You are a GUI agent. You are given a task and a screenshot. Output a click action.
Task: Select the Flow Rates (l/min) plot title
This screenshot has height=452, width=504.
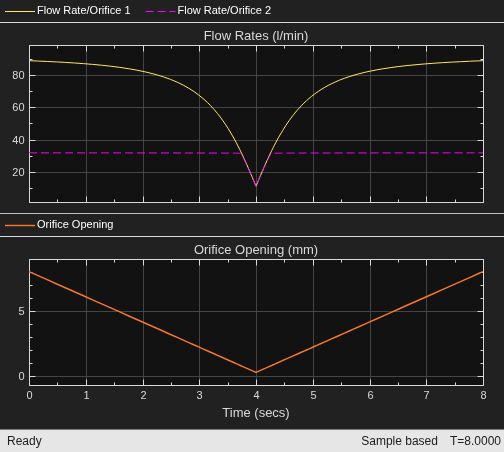point(256,36)
